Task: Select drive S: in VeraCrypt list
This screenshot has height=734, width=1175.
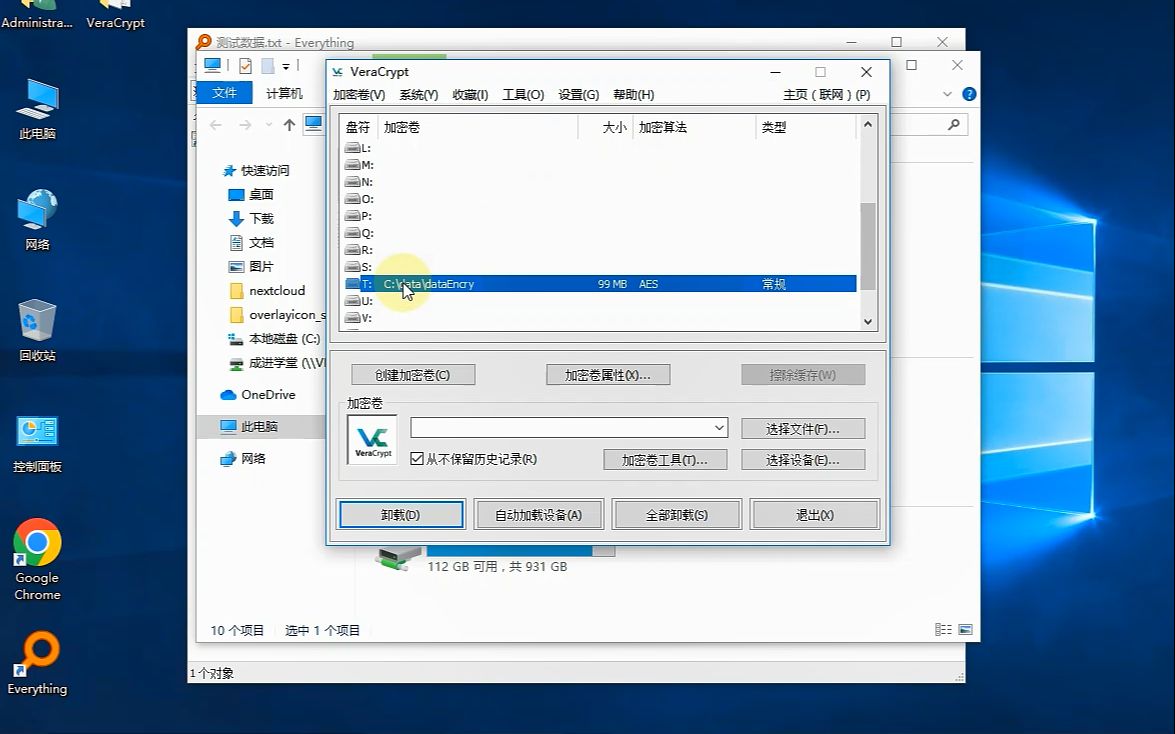Action: pos(358,267)
